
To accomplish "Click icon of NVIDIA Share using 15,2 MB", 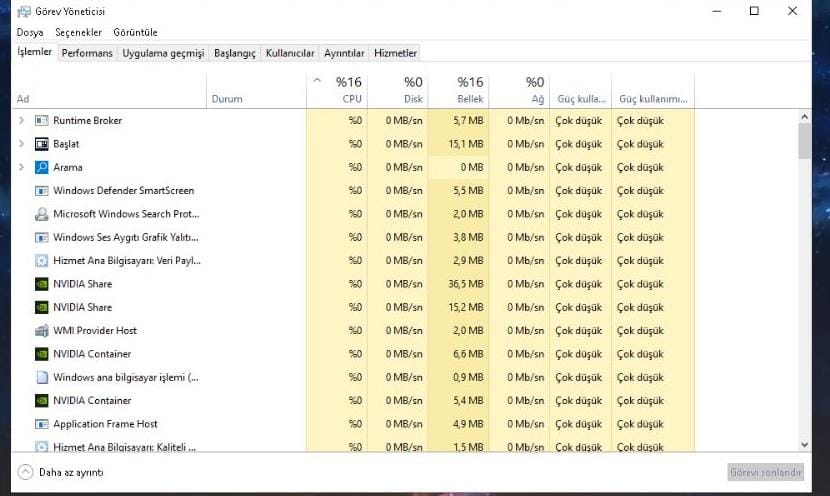I will tap(41, 307).
